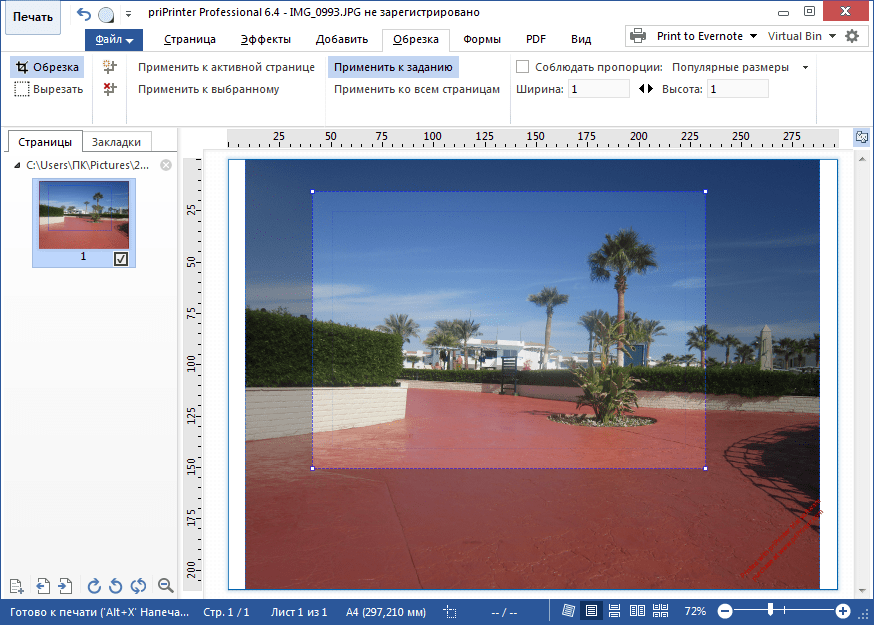The image size is (874, 625).
Task: Click the swap width and height arrows
Action: click(645, 89)
